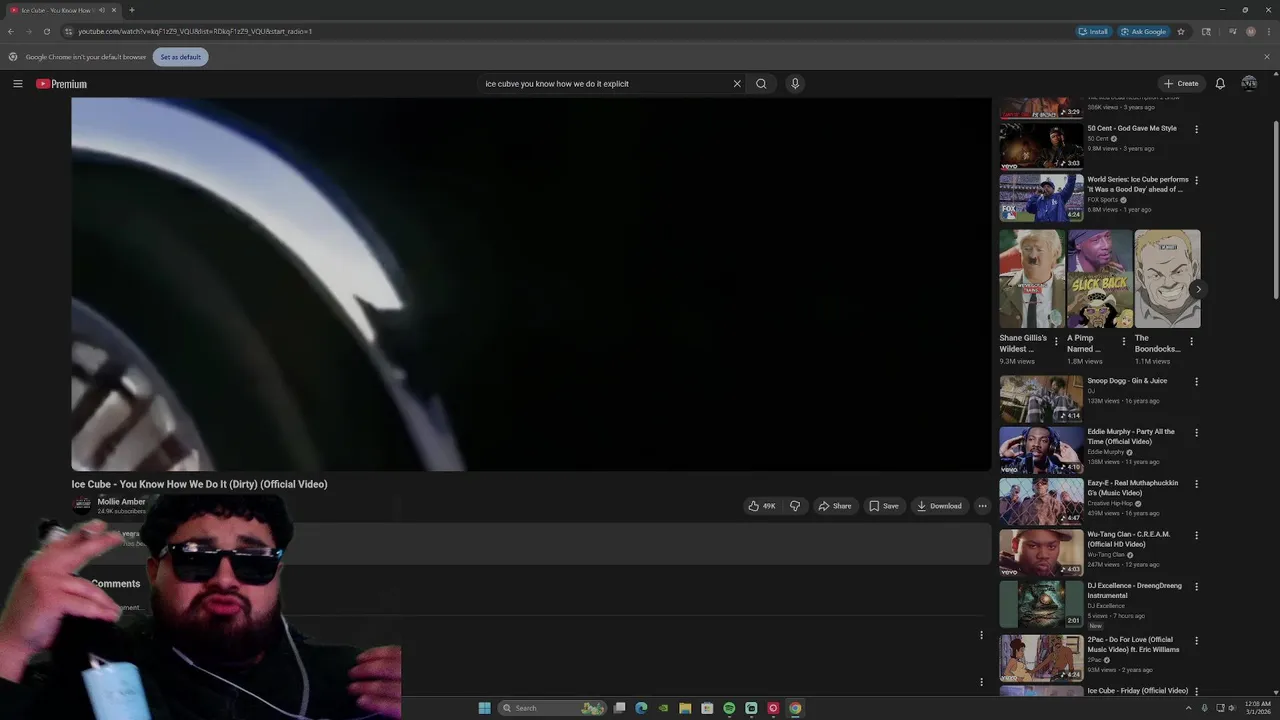Like the Ice Cube video, 49K likes
The width and height of the screenshot is (1280, 720).
762,506
